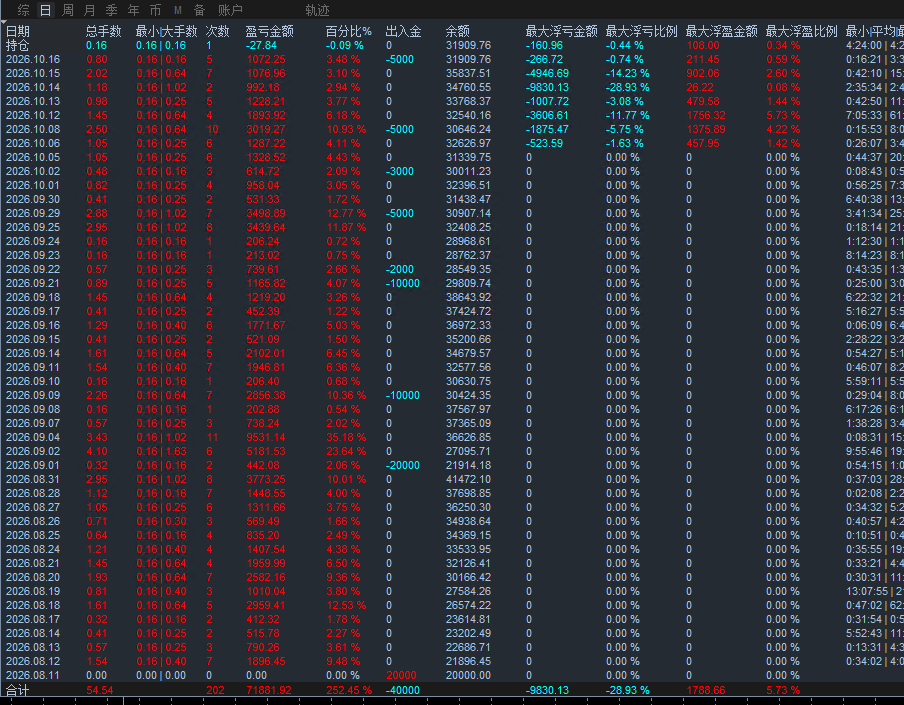Click the 最大浮亏金额 column header

pos(562,31)
